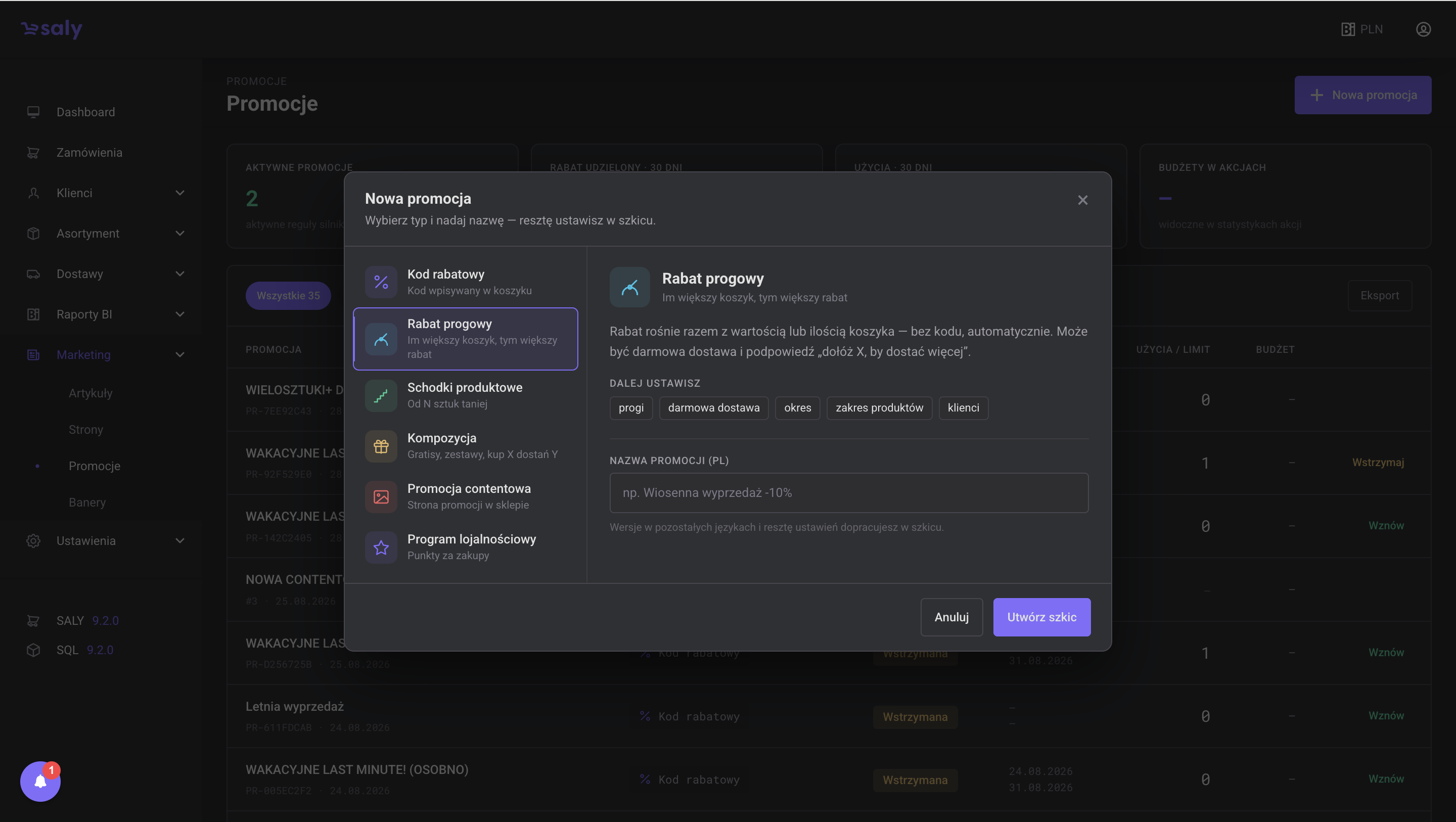Click the Dostawy truck icon
The height and width of the screenshot is (822, 1456).
pos(33,274)
